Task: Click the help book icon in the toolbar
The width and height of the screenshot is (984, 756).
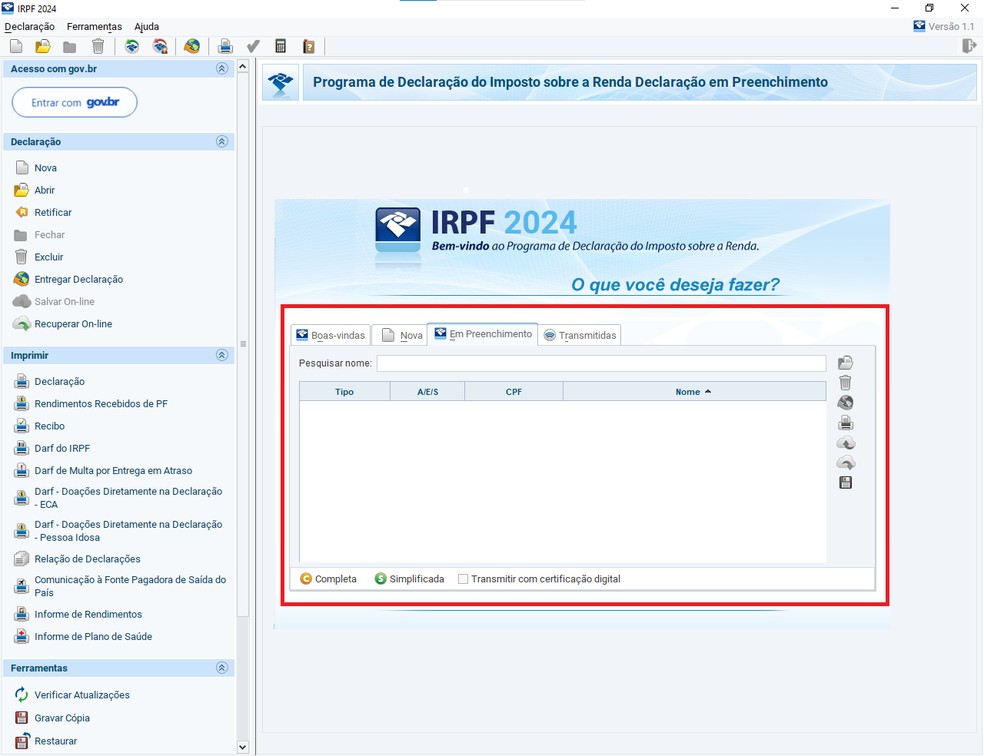Action: (x=309, y=46)
